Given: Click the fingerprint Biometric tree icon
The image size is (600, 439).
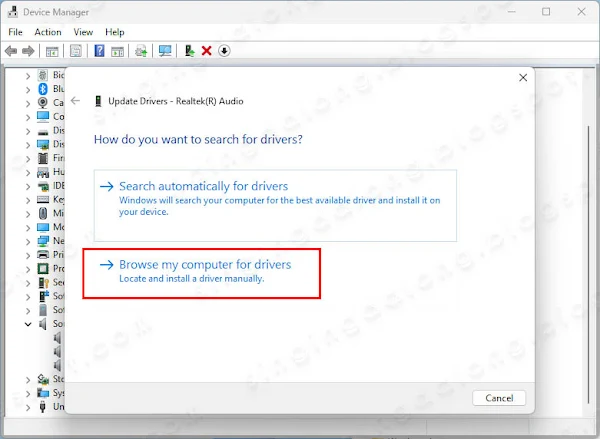Looking at the screenshot, I should pos(43,75).
